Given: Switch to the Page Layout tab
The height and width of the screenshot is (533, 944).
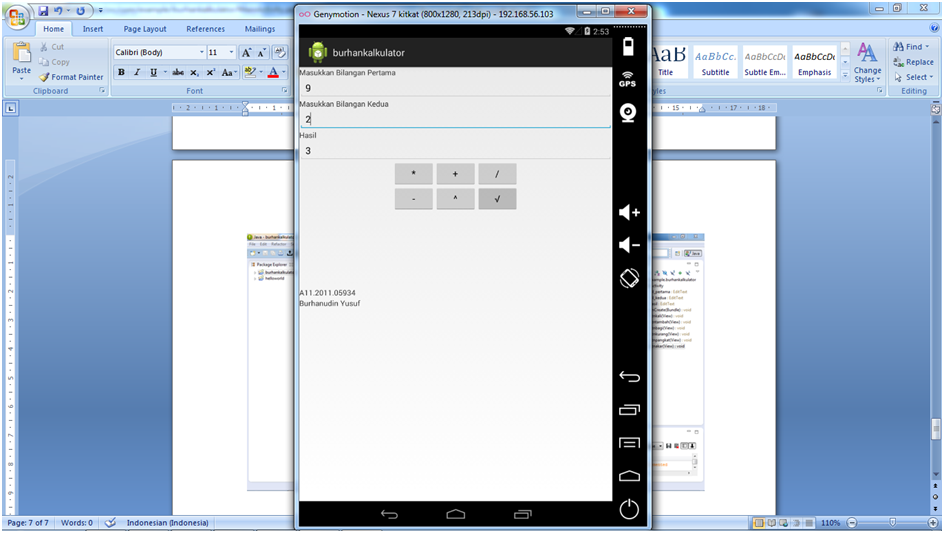Looking at the screenshot, I should 145,29.
